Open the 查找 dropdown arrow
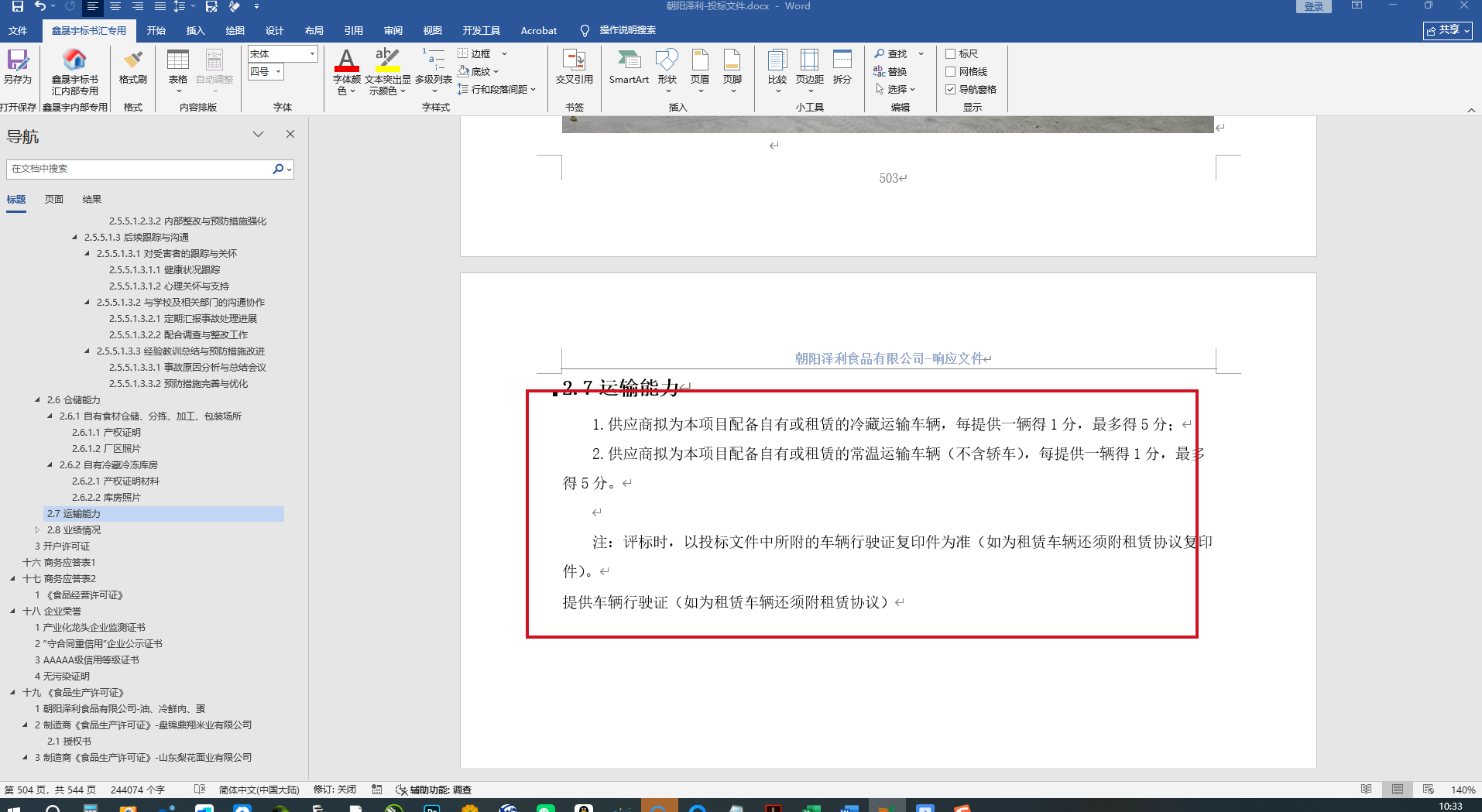Image resolution: width=1482 pixels, height=812 pixels. [921, 53]
